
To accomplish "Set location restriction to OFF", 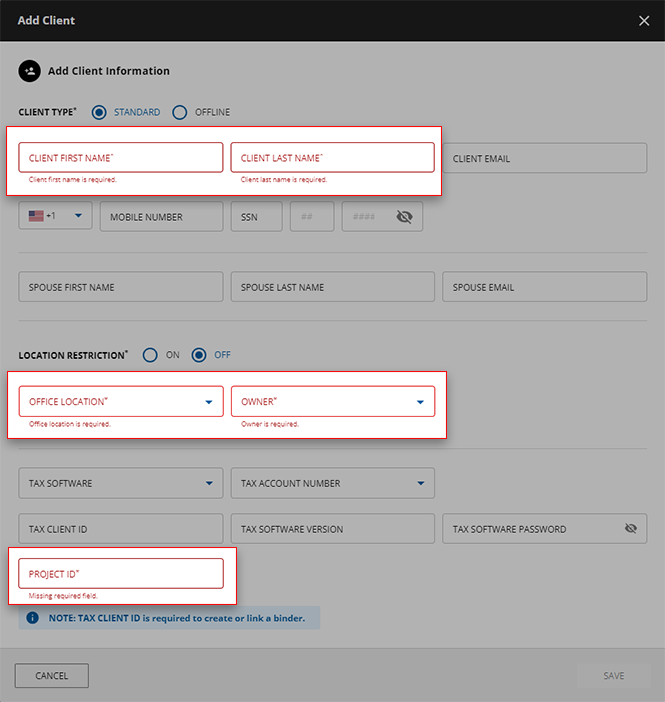I will 199,355.
